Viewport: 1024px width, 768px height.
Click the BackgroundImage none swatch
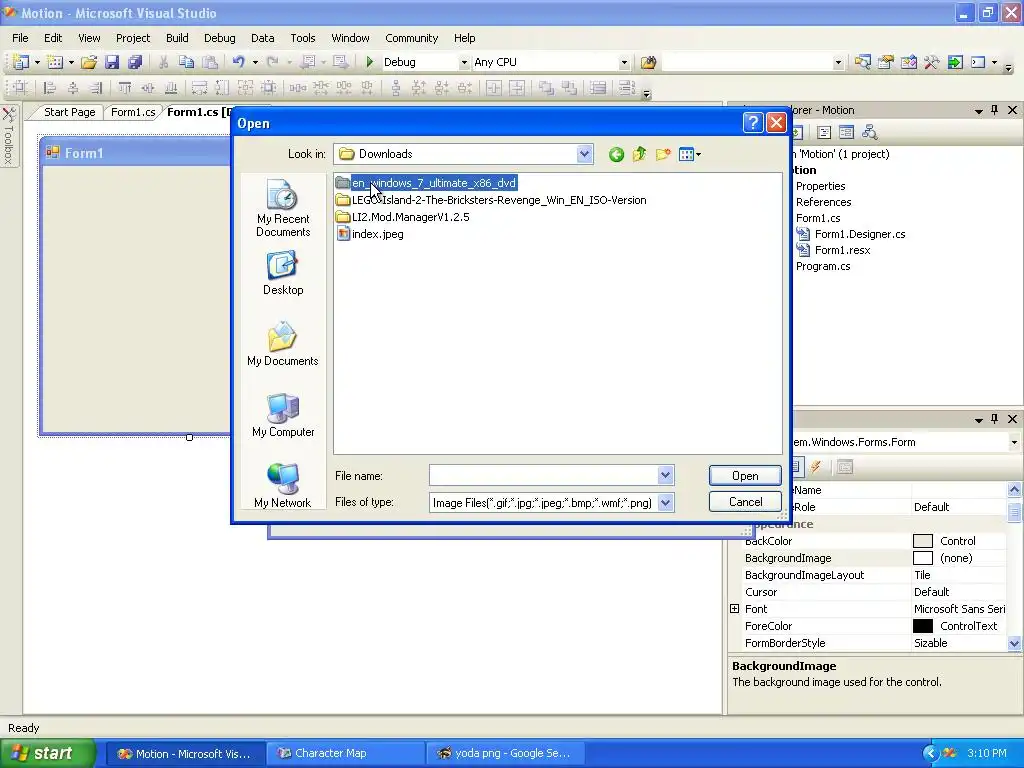(922, 558)
